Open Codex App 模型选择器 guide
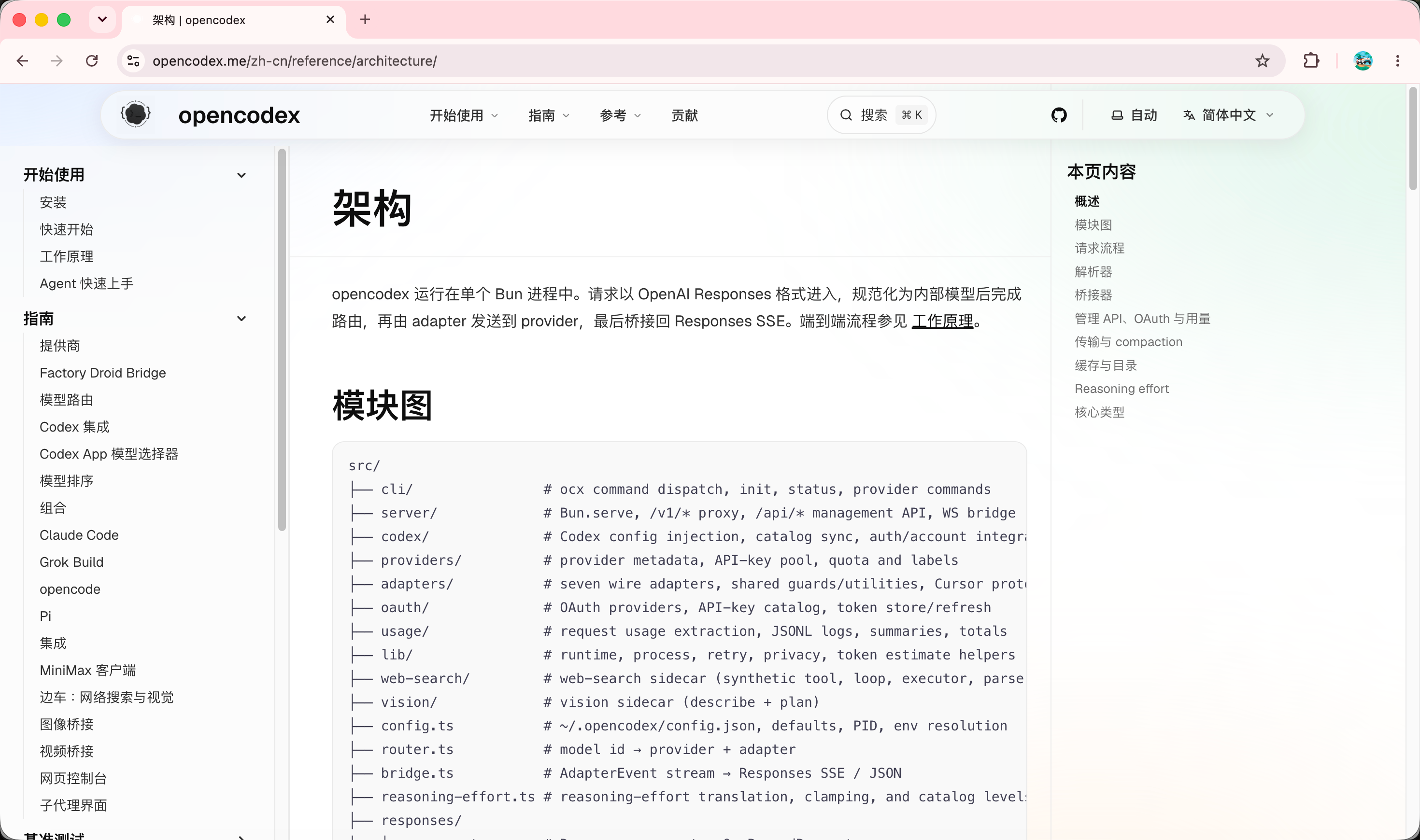The height and width of the screenshot is (840, 1420). [109, 454]
